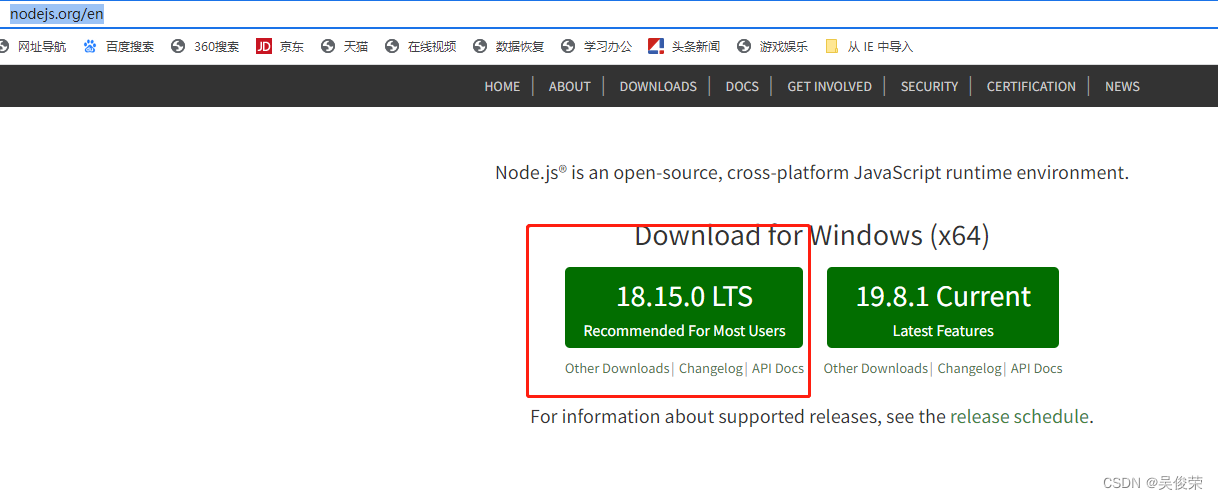Open the 游戏娱乐 bookmark
This screenshot has width=1218, height=500.
coord(784,46)
